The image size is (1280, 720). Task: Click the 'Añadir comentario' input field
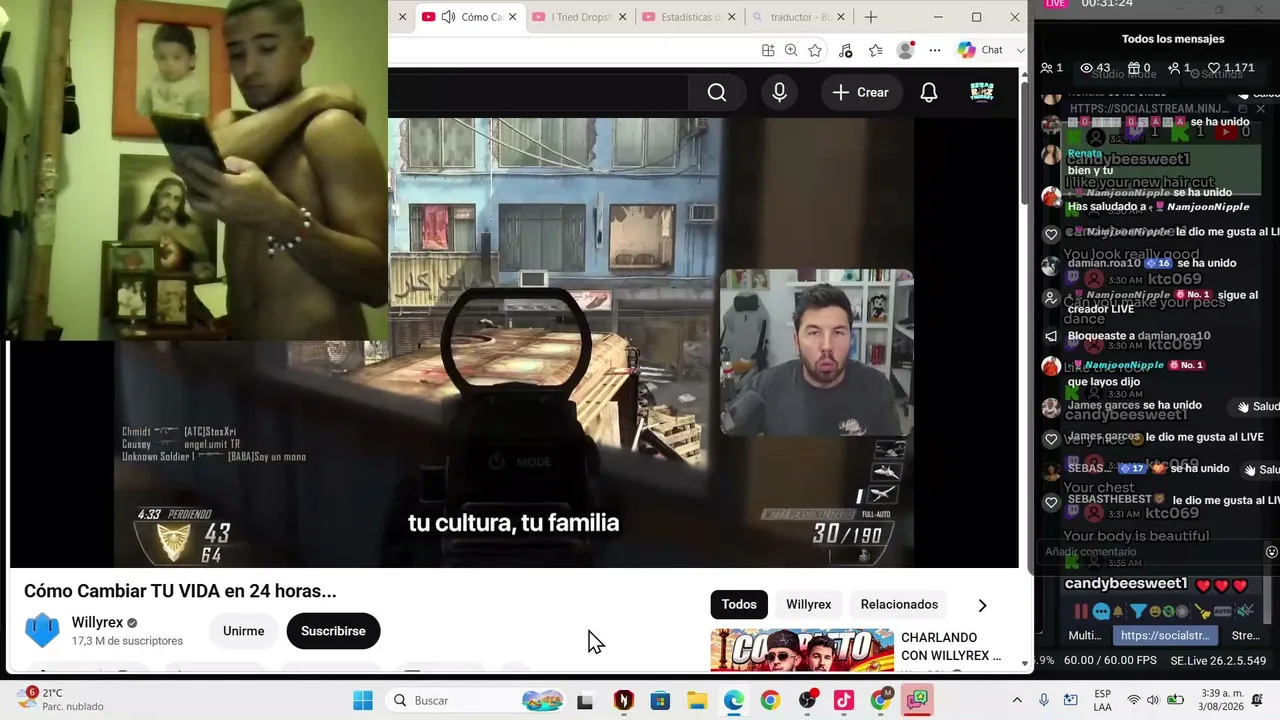tap(1151, 552)
